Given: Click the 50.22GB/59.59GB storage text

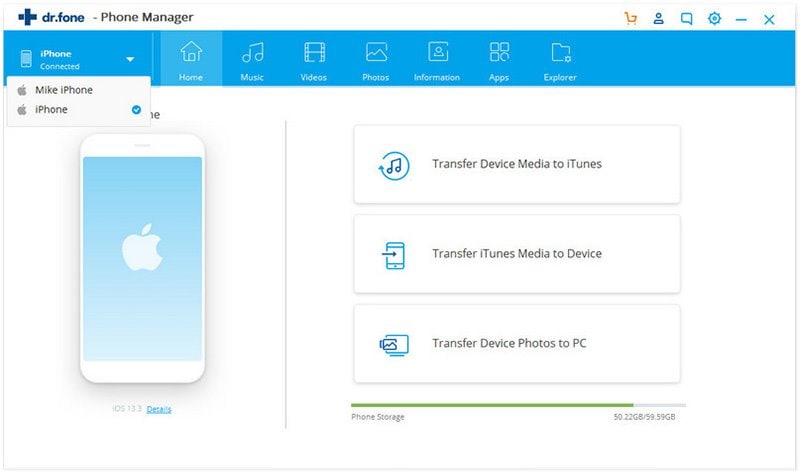Looking at the screenshot, I should pyautogui.click(x=644, y=417).
